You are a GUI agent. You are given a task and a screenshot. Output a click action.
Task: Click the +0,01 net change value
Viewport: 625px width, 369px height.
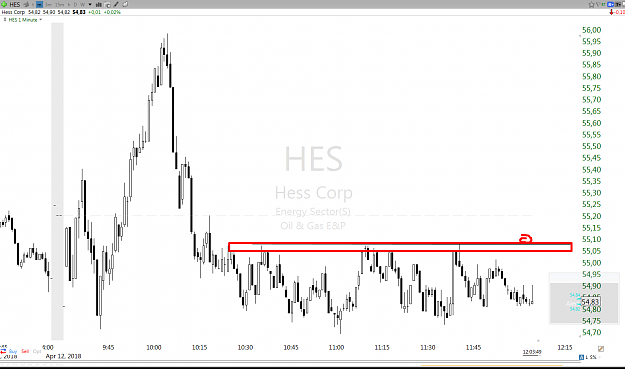94,12
